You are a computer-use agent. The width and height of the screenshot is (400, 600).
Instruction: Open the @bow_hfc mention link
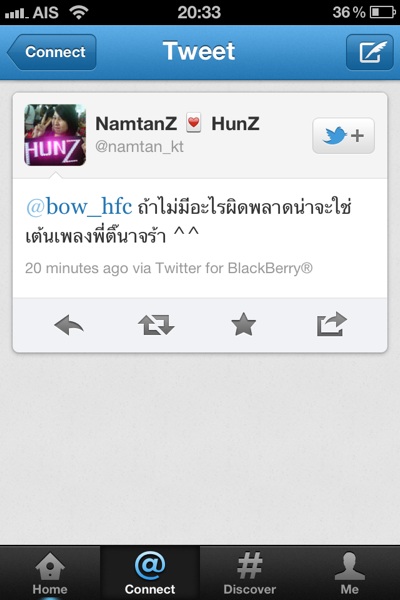pos(79,207)
